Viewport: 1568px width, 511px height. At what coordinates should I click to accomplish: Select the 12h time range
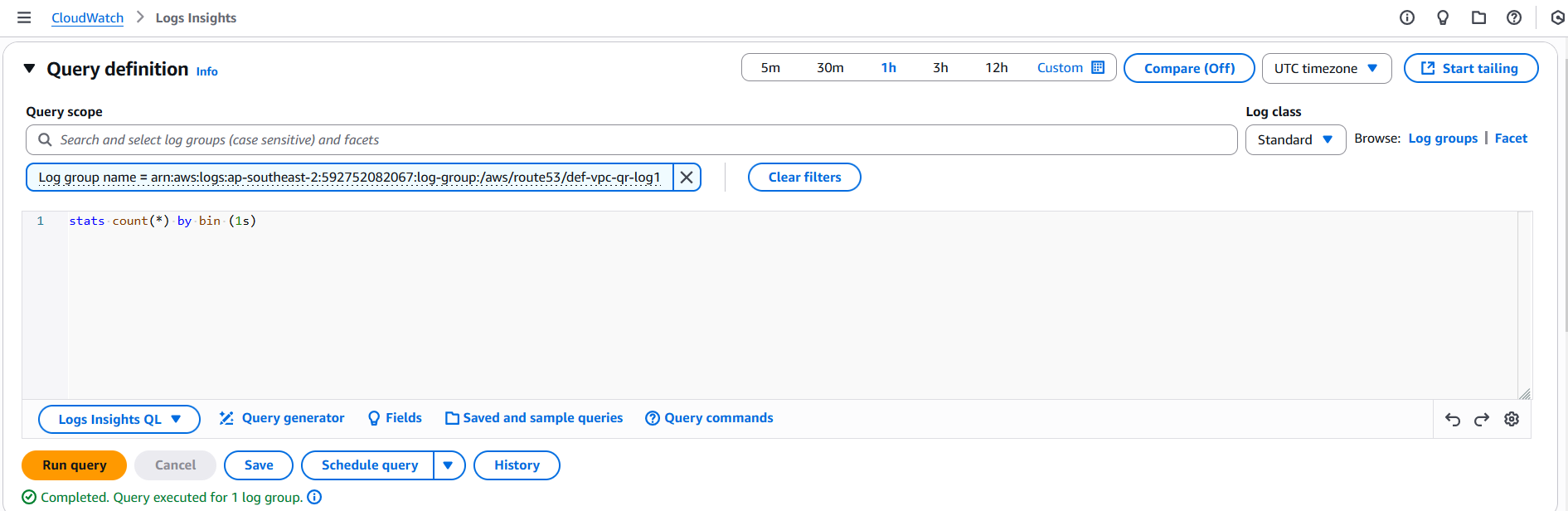(x=996, y=68)
